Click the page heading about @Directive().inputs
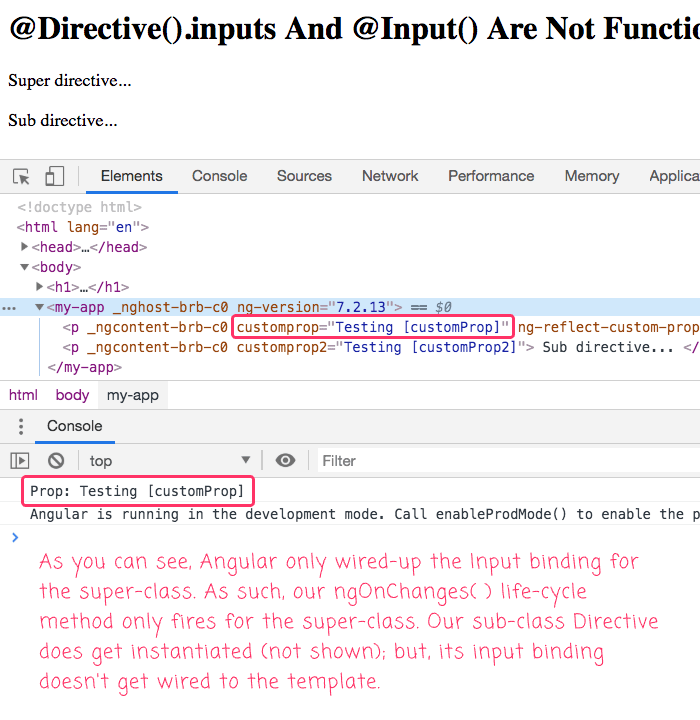This screenshot has width=700, height=720. click(354, 29)
